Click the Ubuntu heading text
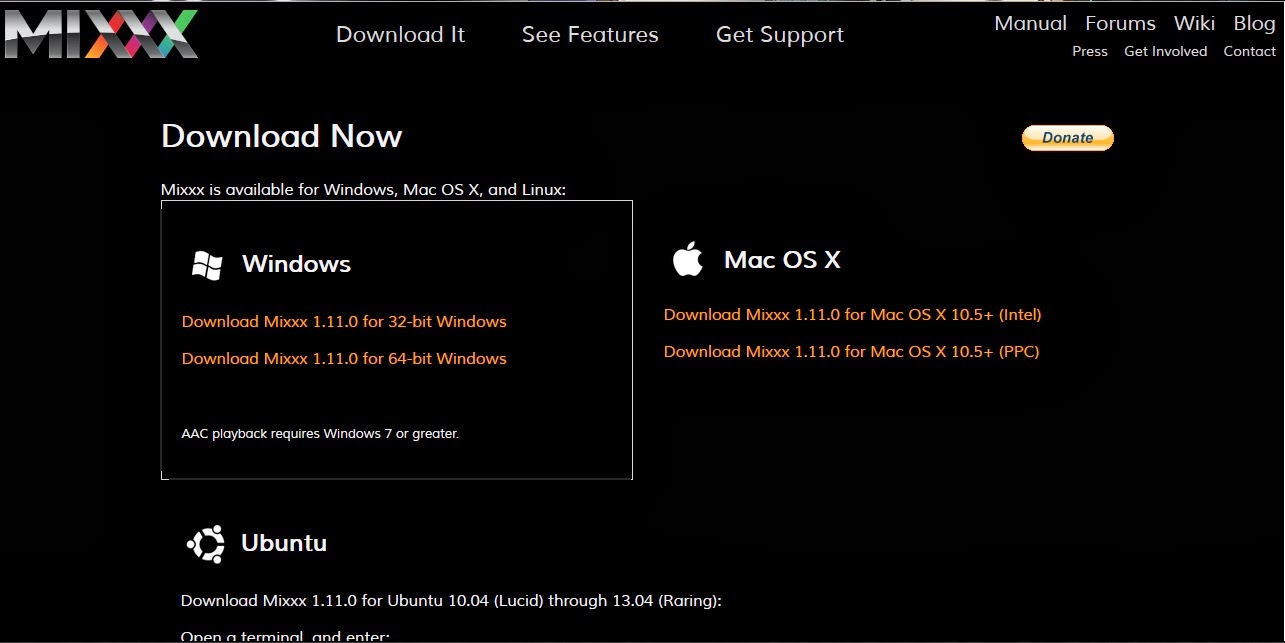1285x643 pixels. point(284,543)
